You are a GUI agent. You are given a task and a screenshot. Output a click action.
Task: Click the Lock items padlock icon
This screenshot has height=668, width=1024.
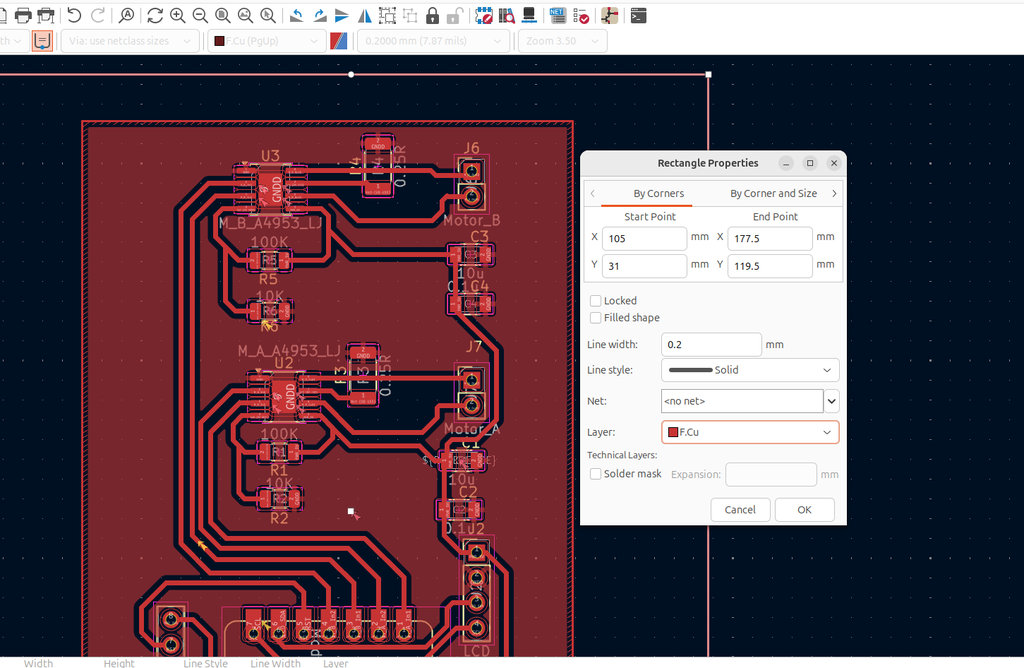432,15
